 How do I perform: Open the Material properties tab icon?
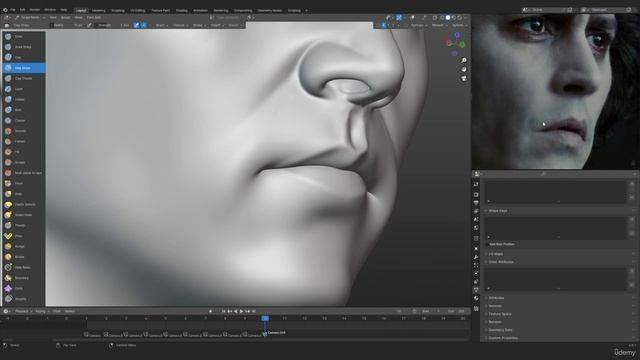[x=476, y=298]
